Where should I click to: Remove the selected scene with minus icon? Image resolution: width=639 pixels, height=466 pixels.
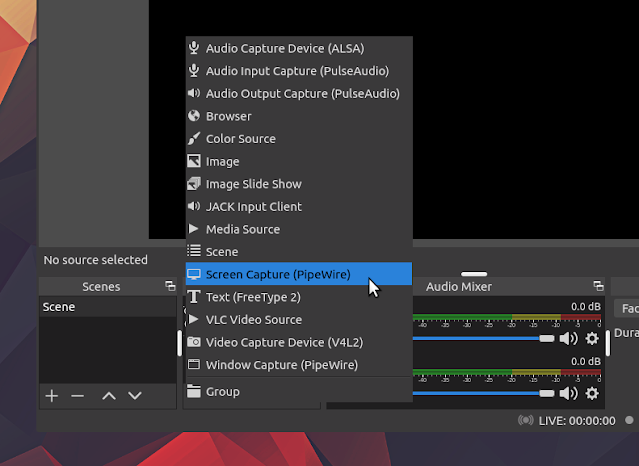click(x=77, y=395)
